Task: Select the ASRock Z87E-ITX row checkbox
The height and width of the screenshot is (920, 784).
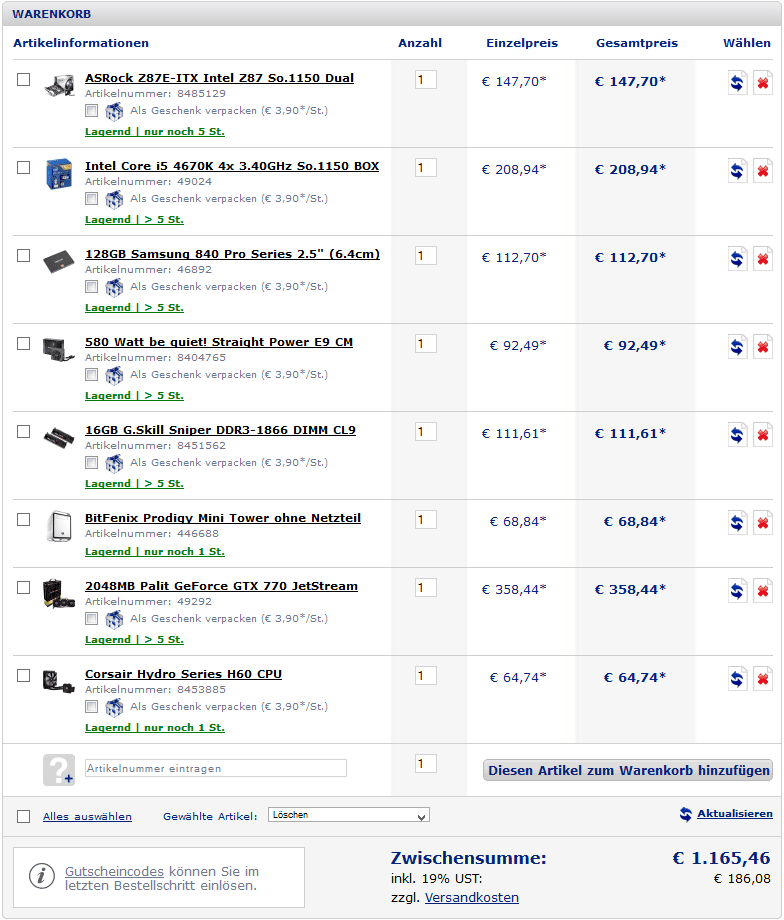Action: pos(23,79)
